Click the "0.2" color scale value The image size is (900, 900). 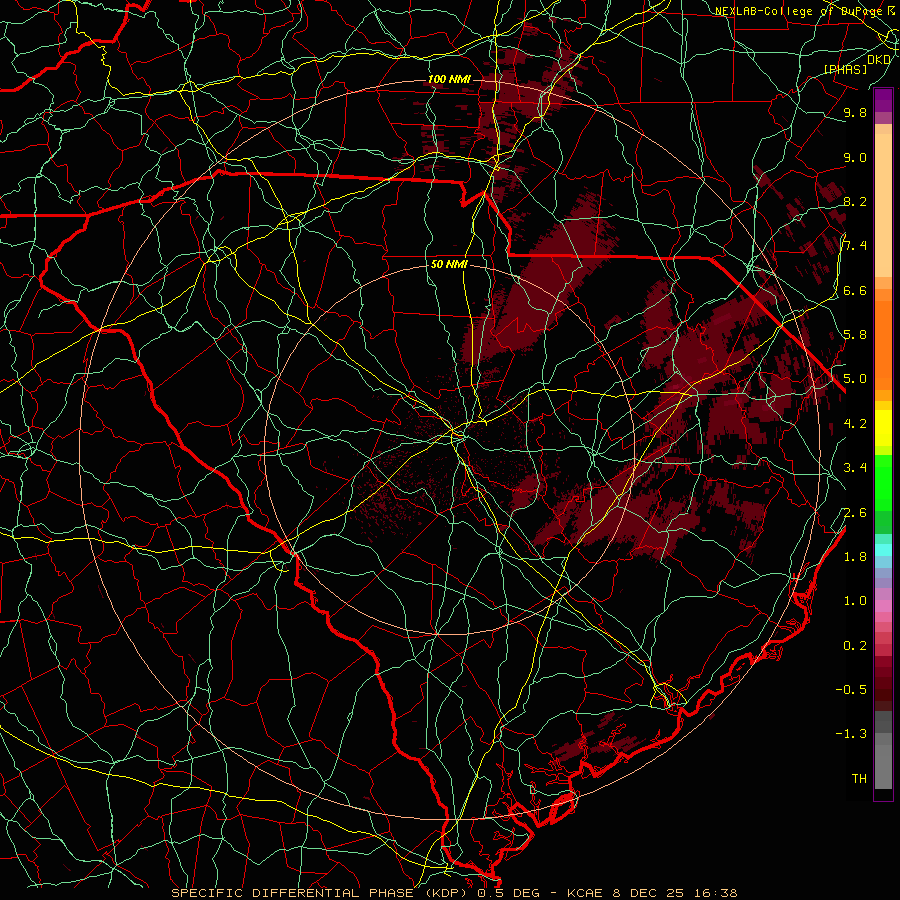[x=855, y=645]
